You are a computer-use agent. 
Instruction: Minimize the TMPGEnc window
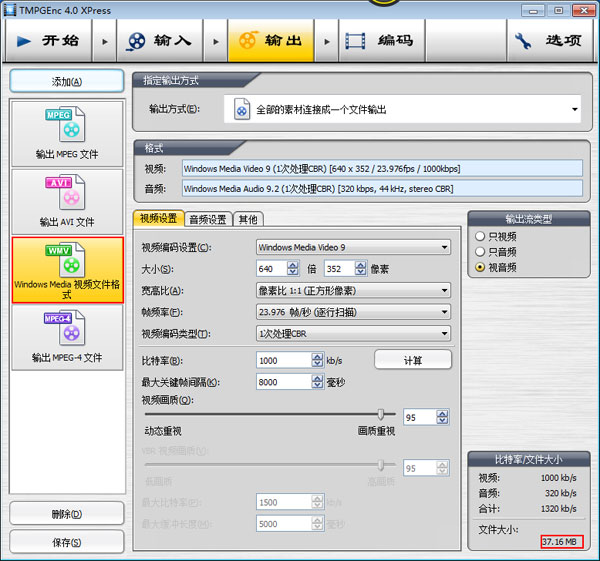coord(533,10)
